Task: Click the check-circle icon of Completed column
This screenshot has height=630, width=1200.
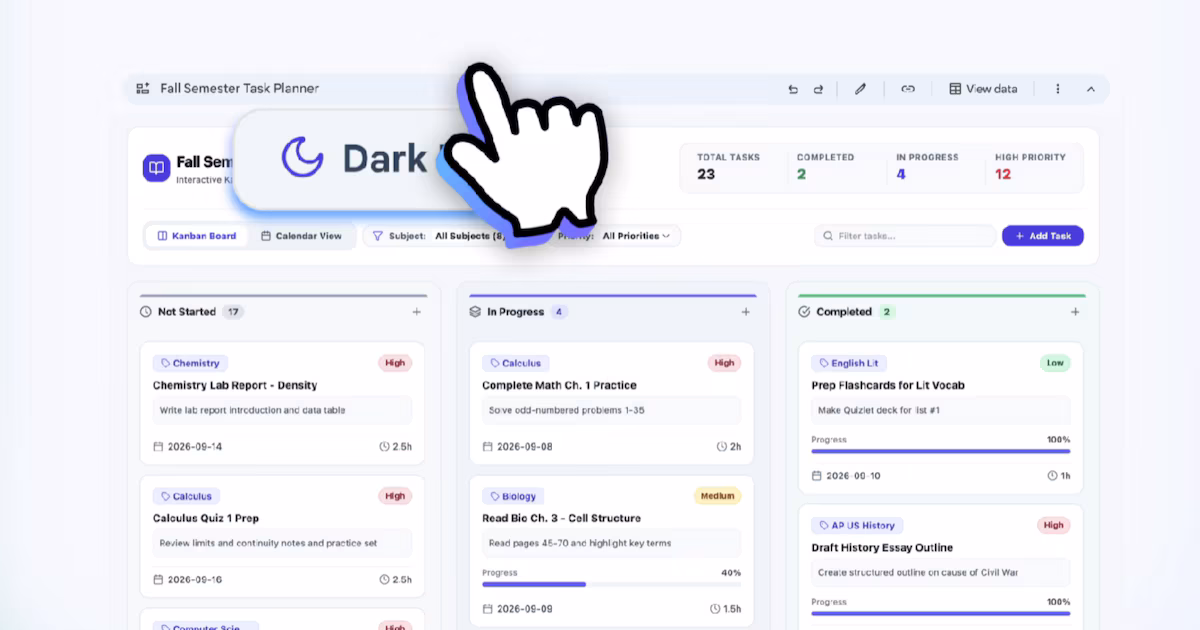Action: click(804, 312)
